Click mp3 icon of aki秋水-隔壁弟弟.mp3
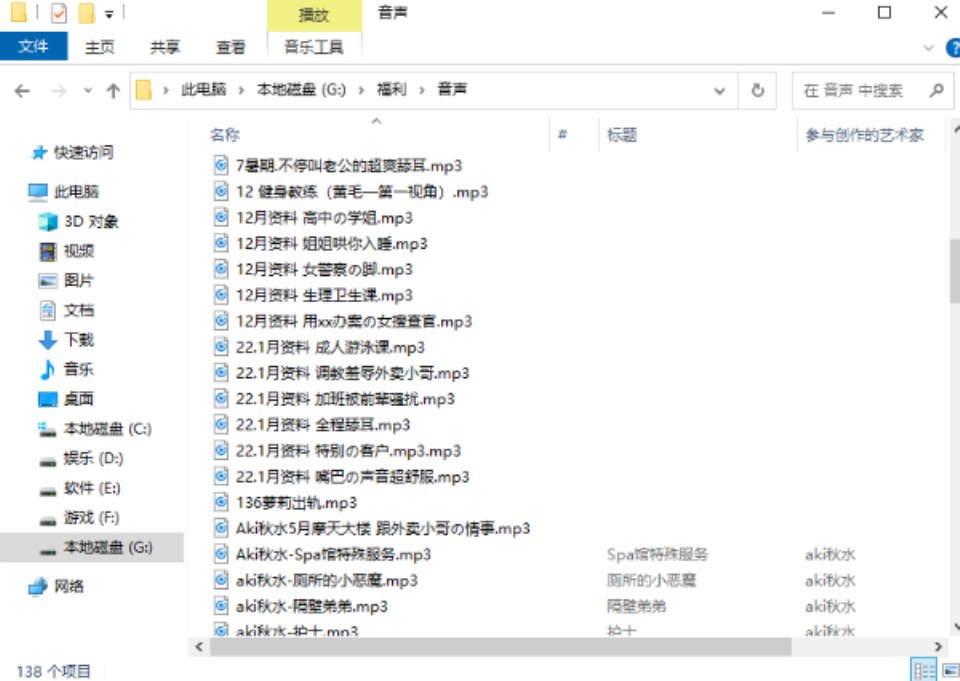The width and height of the screenshot is (960, 681). [220, 606]
